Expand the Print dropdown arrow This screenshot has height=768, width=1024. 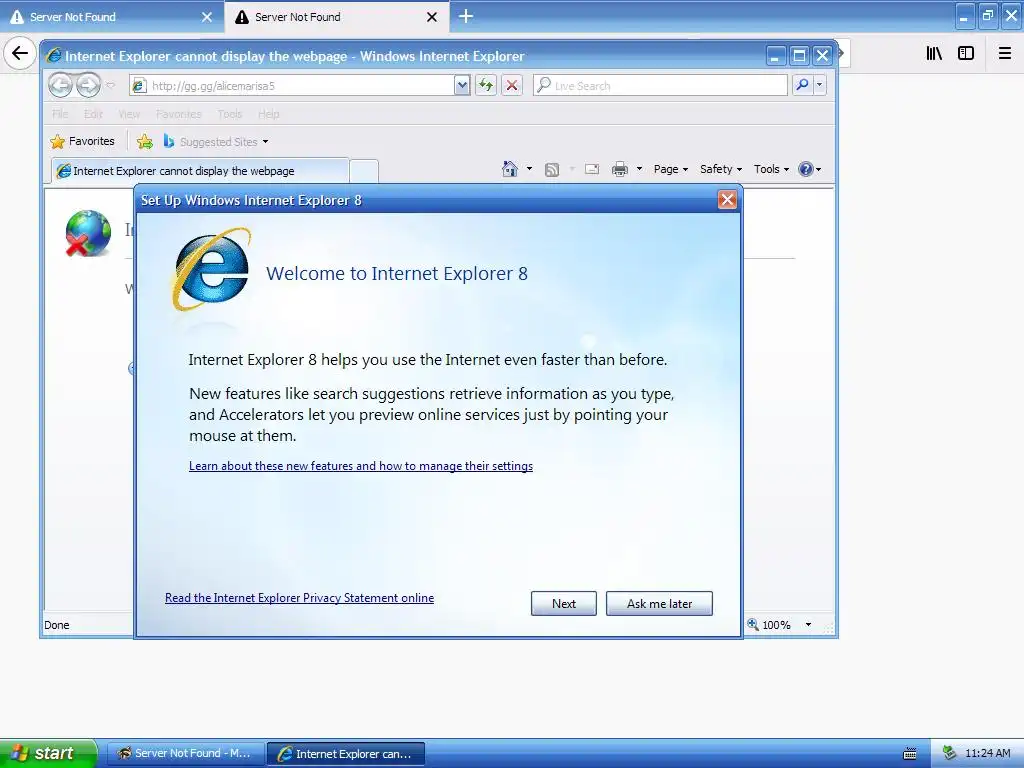(x=639, y=169)
